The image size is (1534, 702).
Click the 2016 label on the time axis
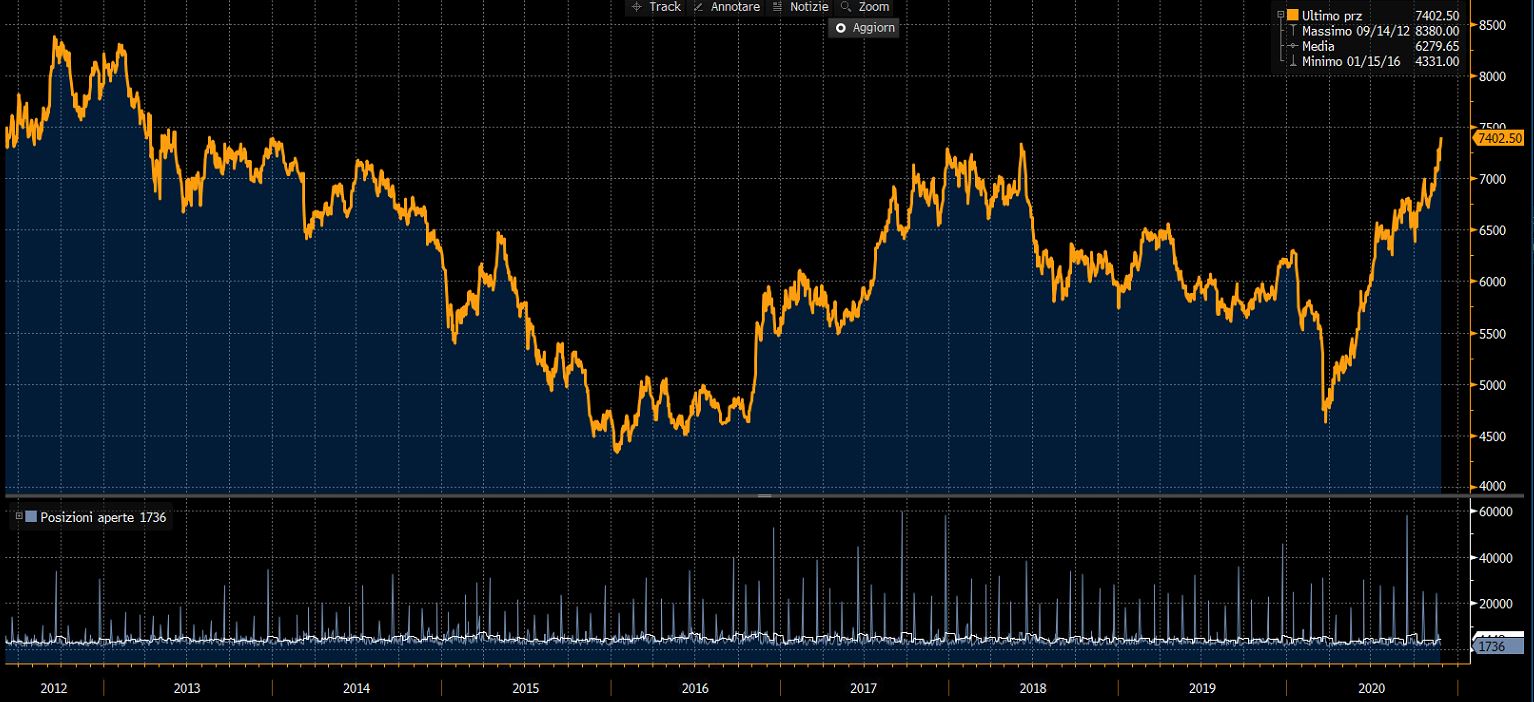coord(695,689)
